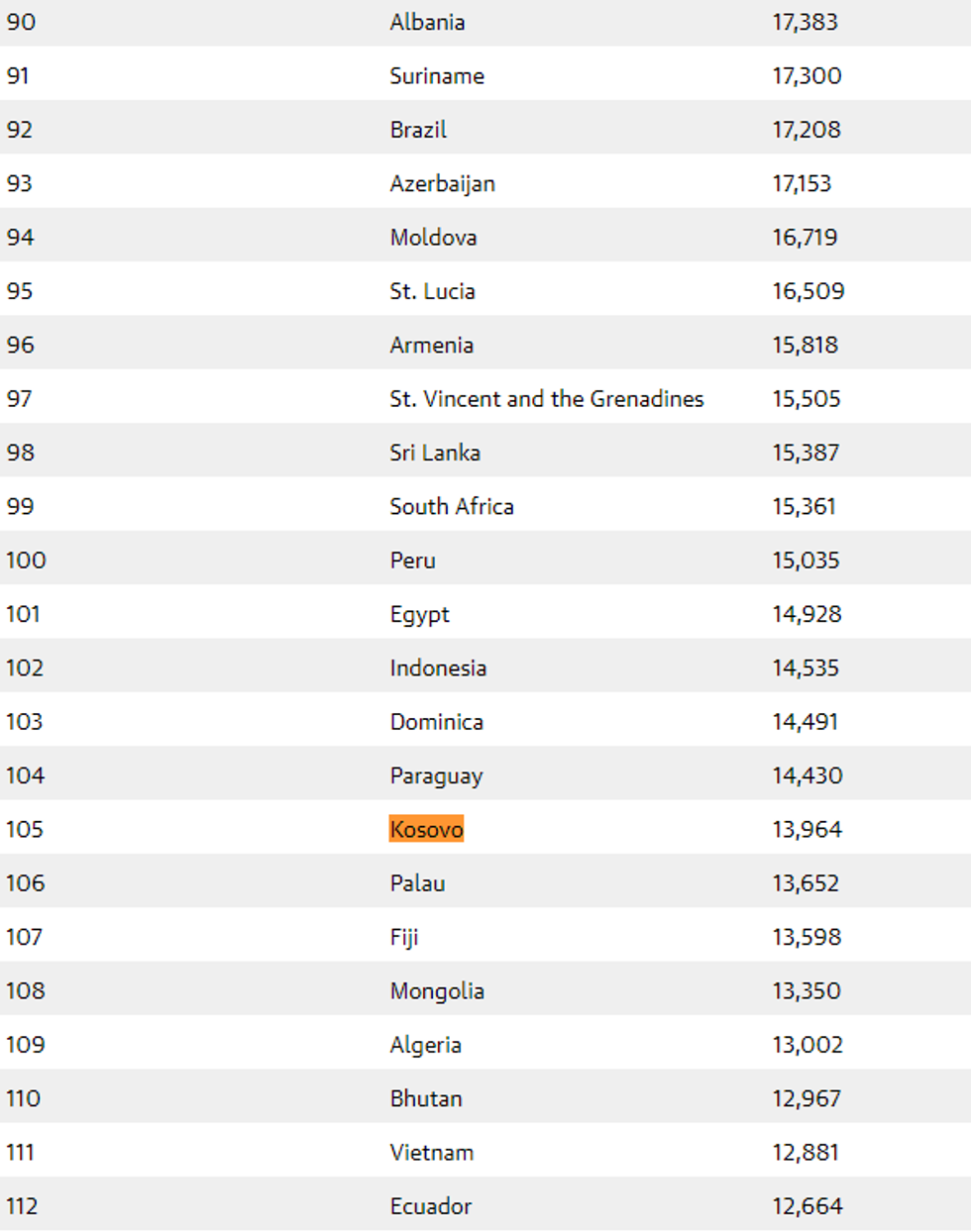Click the Vietnam country entry

[431, 1152]
